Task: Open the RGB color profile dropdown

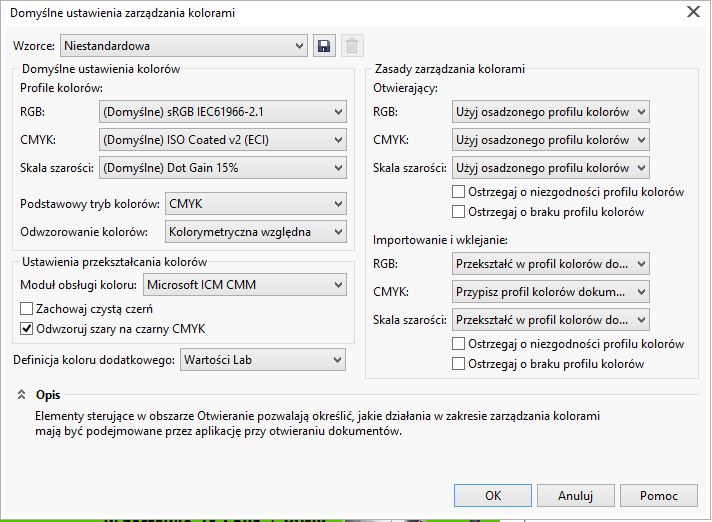Action: click(x=223, y=111)
